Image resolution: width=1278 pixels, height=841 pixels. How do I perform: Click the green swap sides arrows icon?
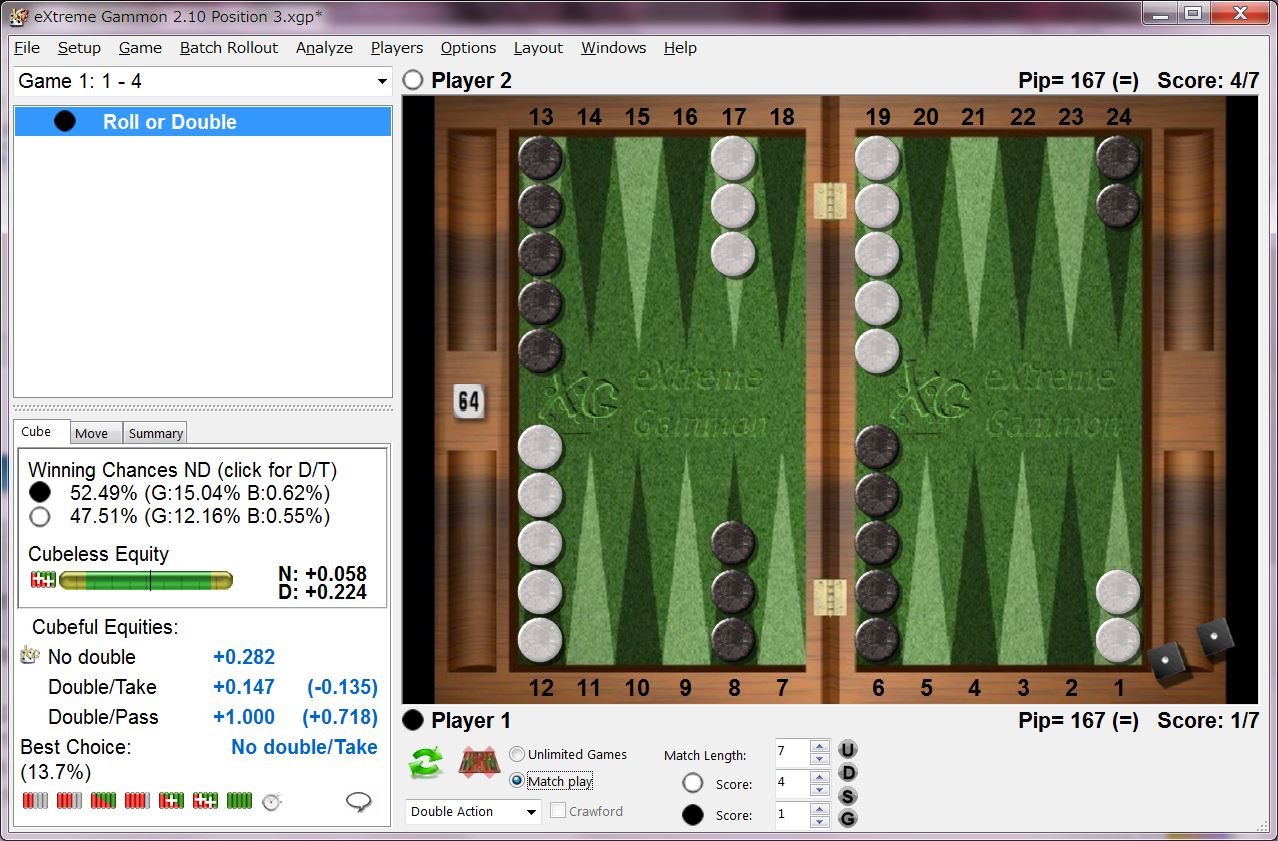(x=426, y=763)
